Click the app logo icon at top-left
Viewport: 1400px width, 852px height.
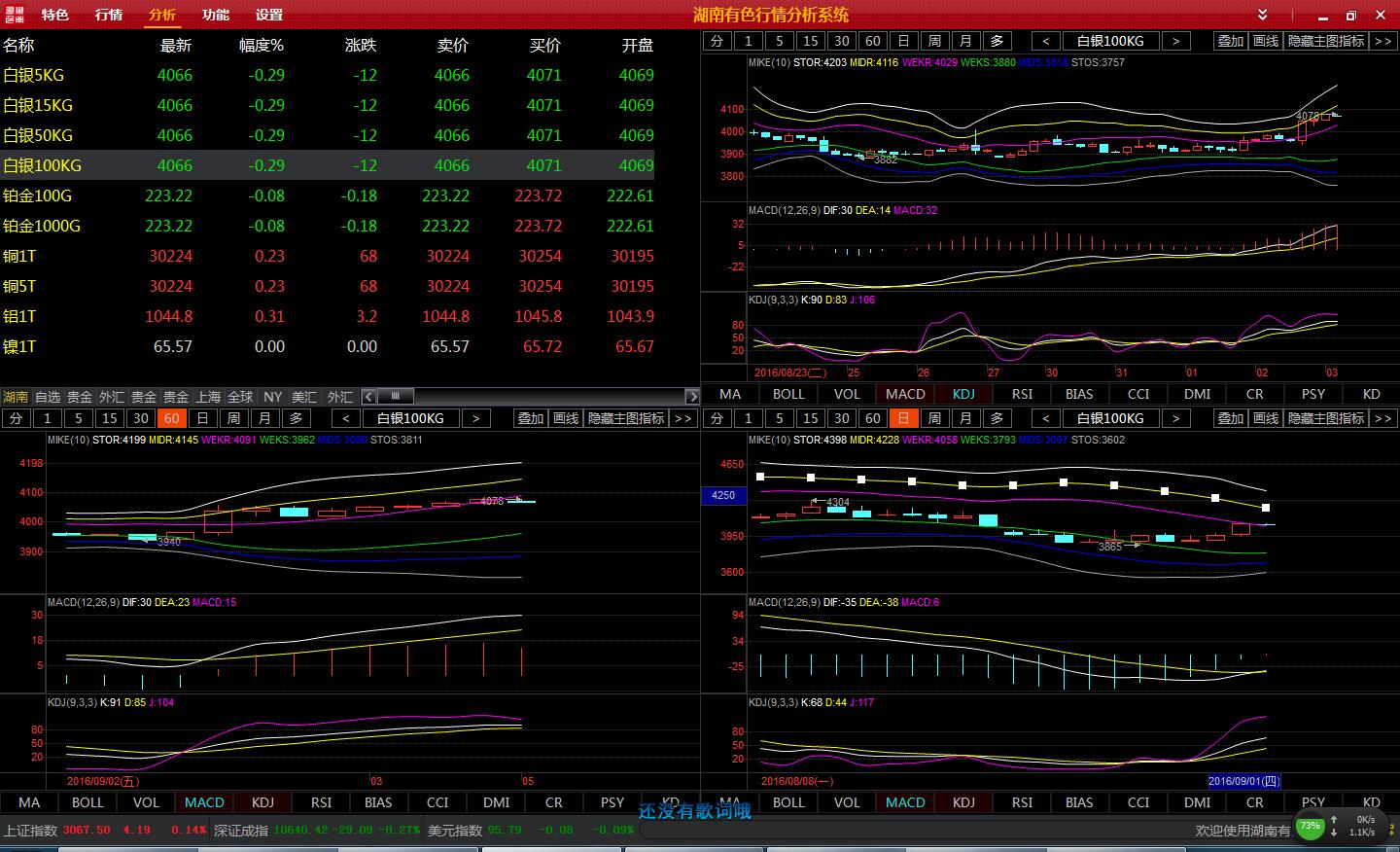coord(14,15)
